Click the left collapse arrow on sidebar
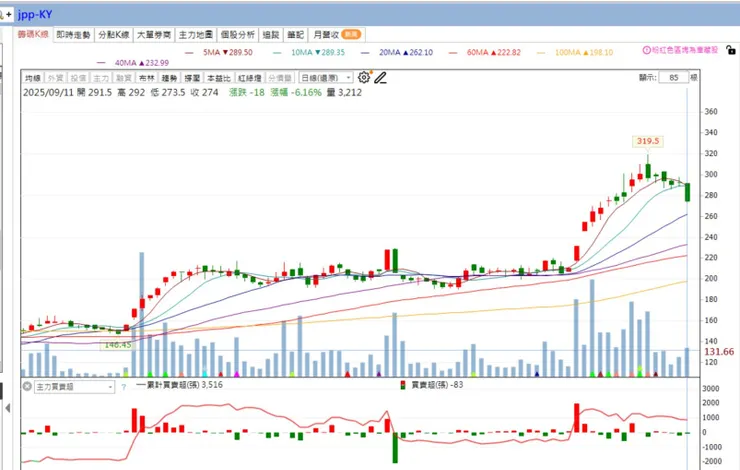This screenshot has width=740, height=470. click(x=8, y=408)
